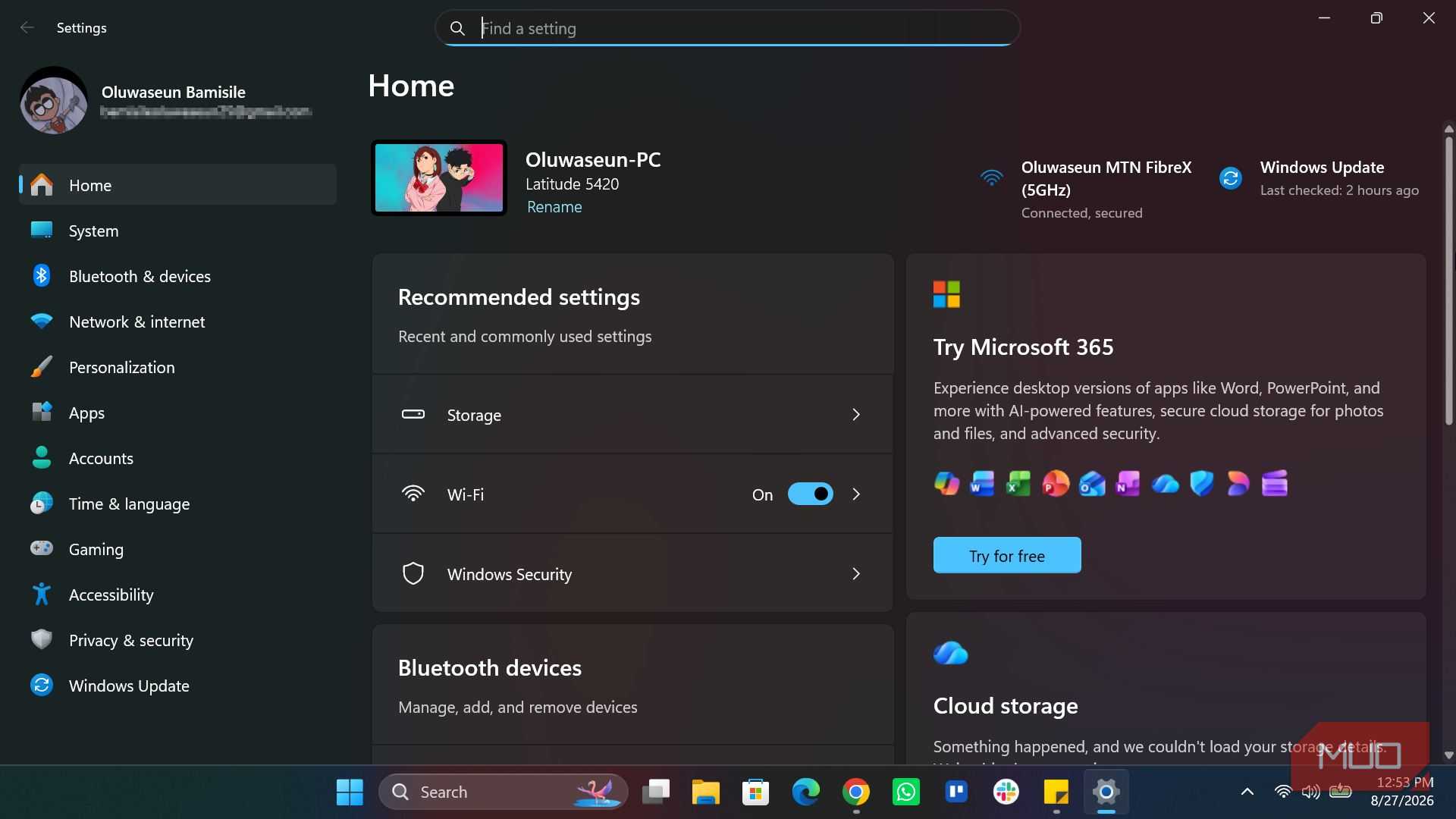Open Google Chrome from the taskbar

(x=856, y=792)
